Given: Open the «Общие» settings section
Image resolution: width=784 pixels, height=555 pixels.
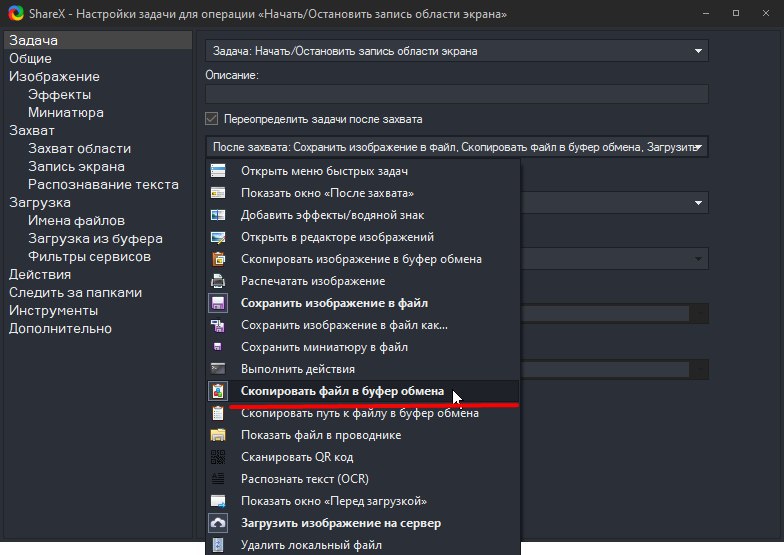Looking at the screenshot, I should [x=30, y=58].
